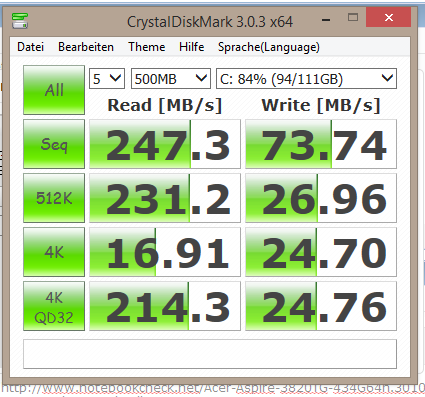
Task: Click the Read [MB/s] column header
Action: (165, 105)
